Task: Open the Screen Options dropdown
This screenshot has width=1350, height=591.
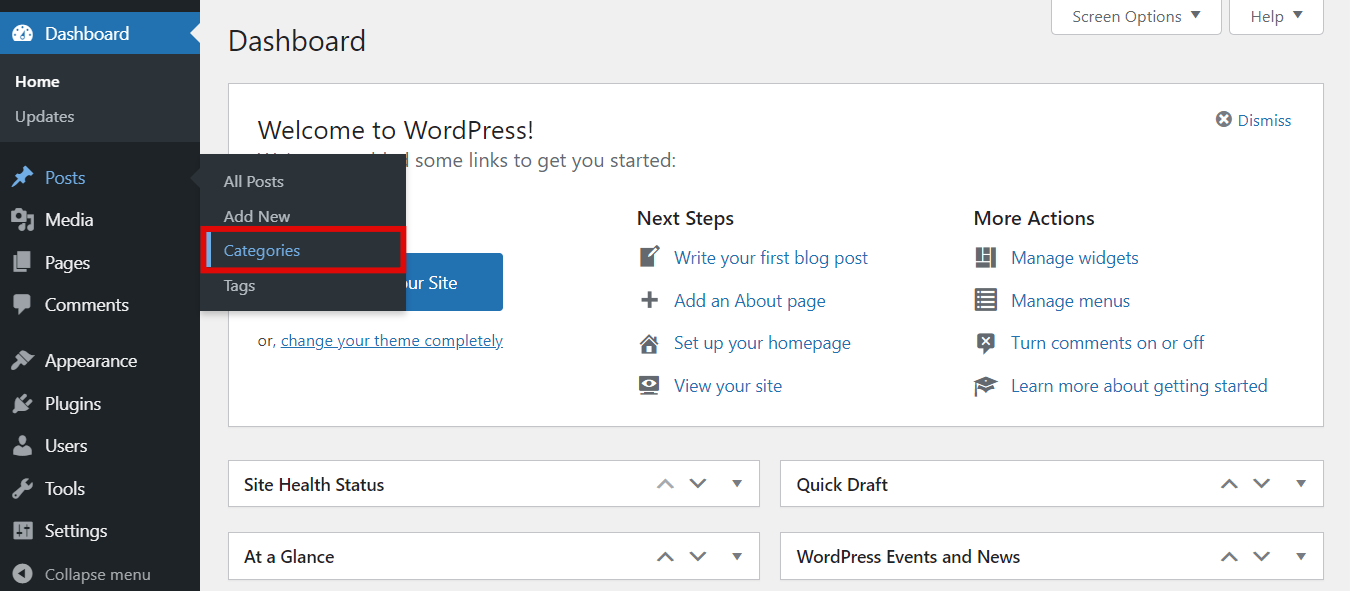Action: (x=1135, y=16)
